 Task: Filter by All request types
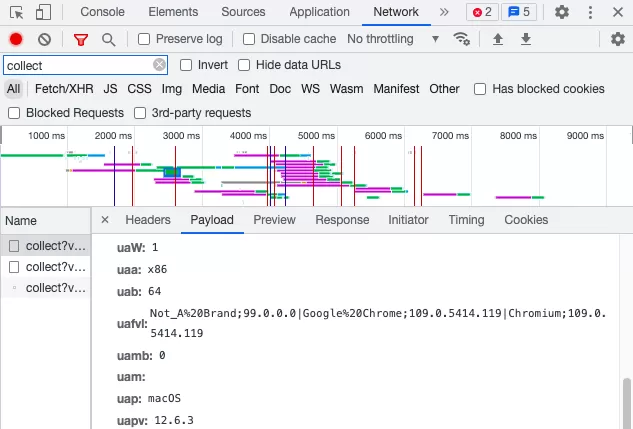coord(13,89)
